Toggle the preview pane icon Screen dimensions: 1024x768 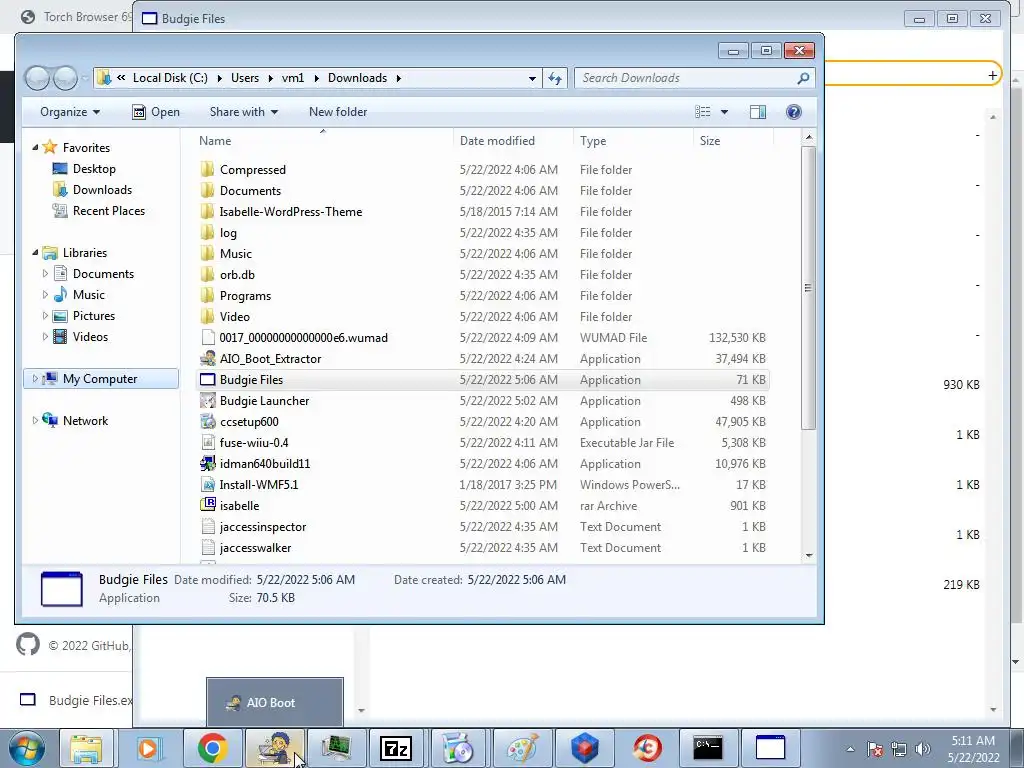coord(758,112)
